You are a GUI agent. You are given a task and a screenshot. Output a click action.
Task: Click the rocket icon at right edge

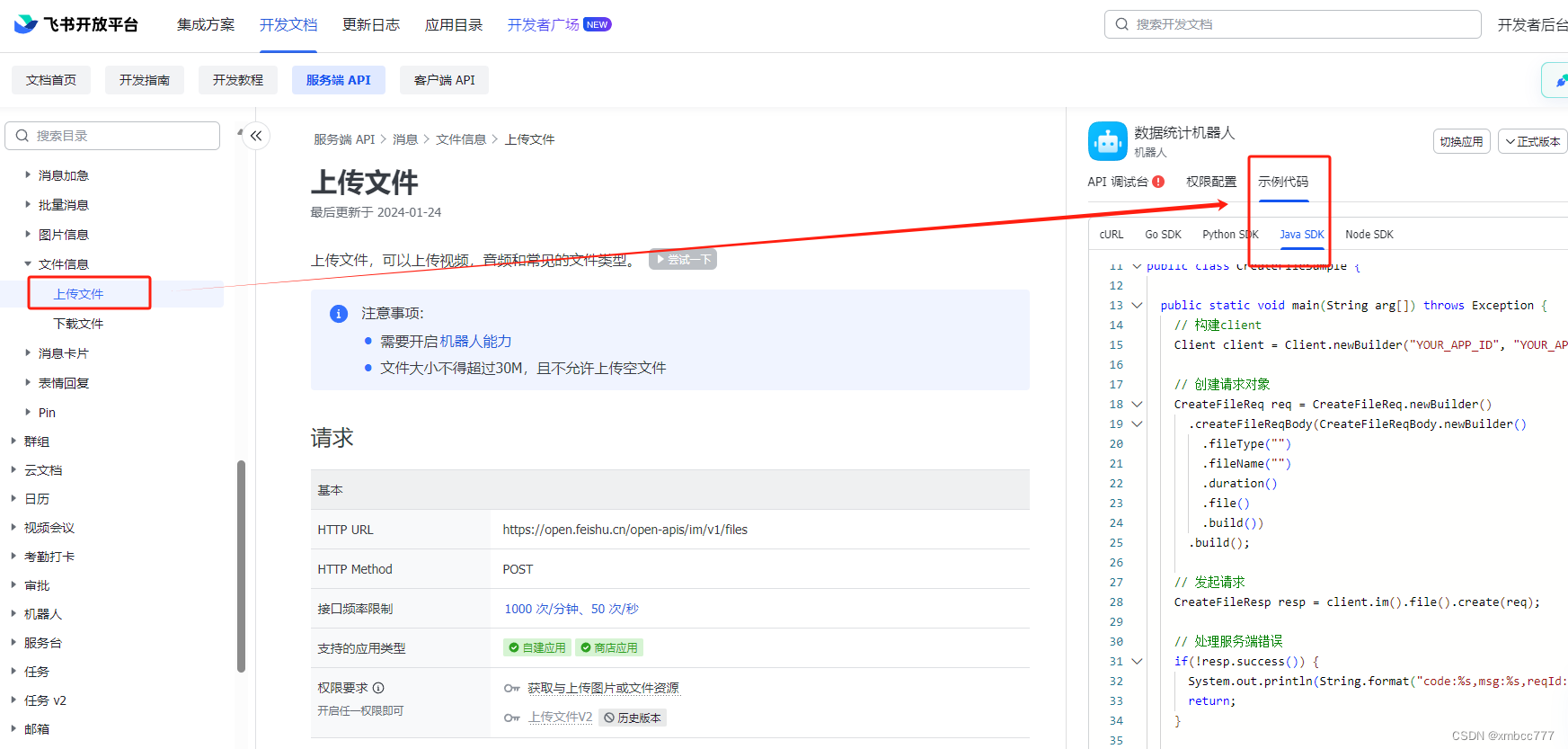tap(1560, 80)
